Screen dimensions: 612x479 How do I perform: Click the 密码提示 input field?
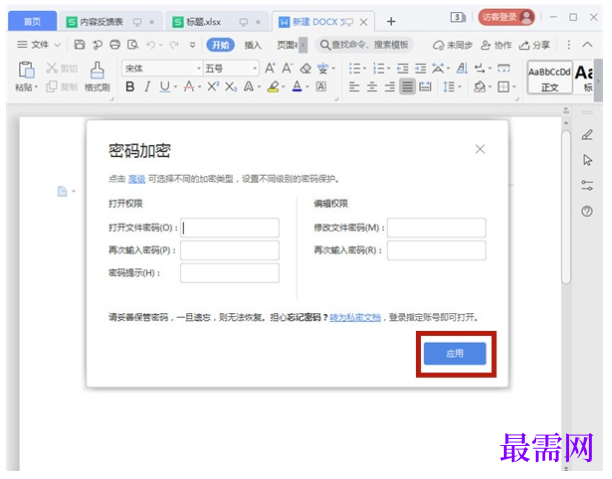click(x=230, y=273)
